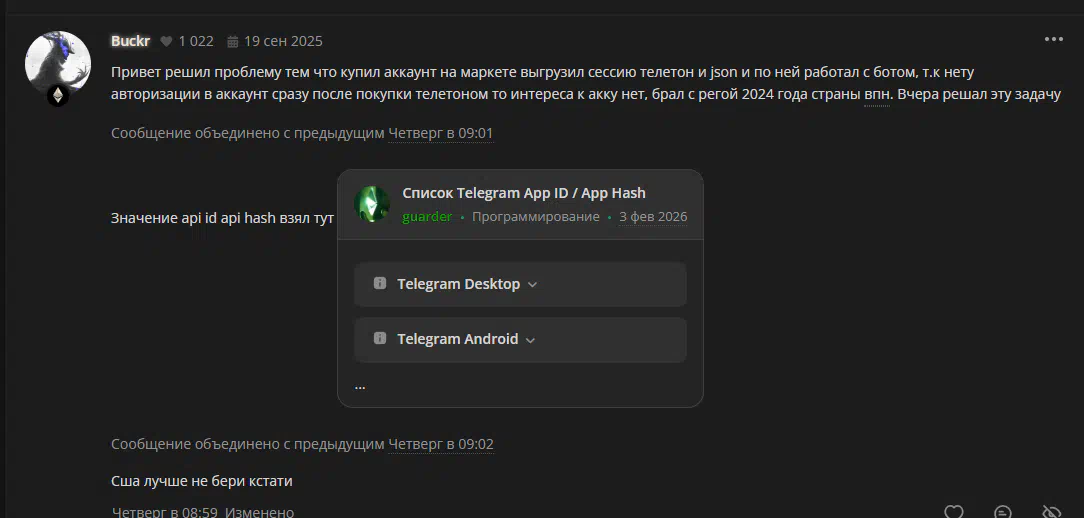Reply using the comment bubble icon

click(x=1003, y=512)
